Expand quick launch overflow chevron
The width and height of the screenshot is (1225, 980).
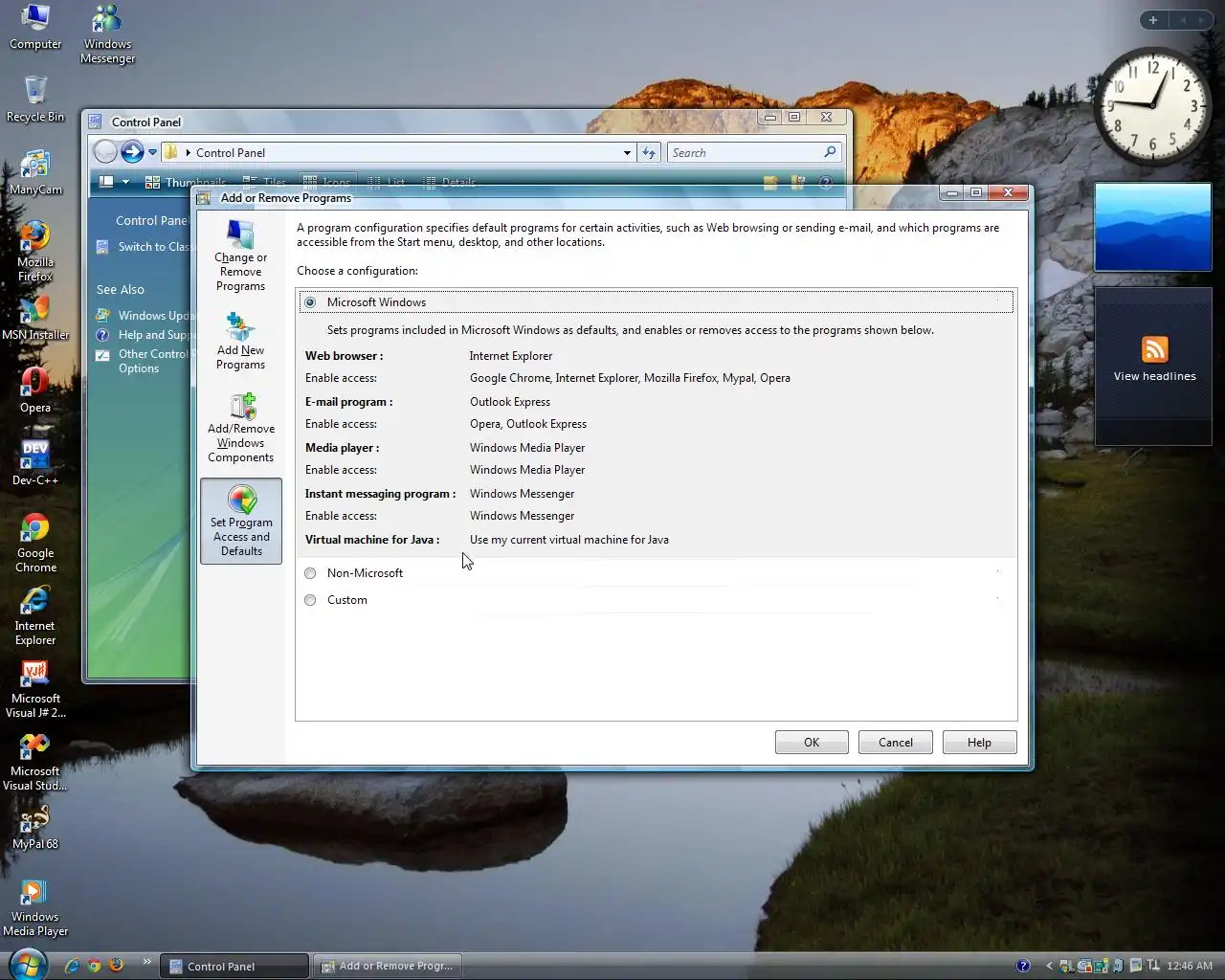(x=146, y=962)
